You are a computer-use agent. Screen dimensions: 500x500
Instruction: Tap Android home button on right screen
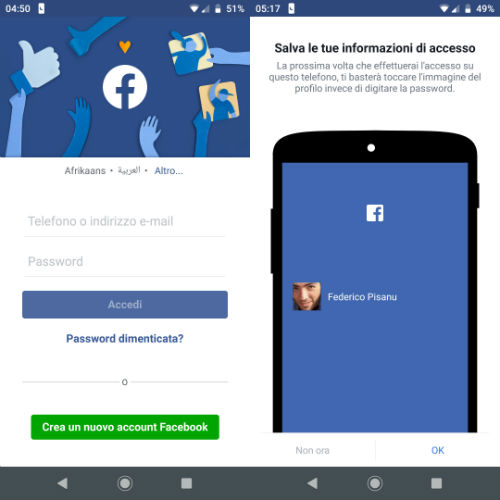pos(375,483)
